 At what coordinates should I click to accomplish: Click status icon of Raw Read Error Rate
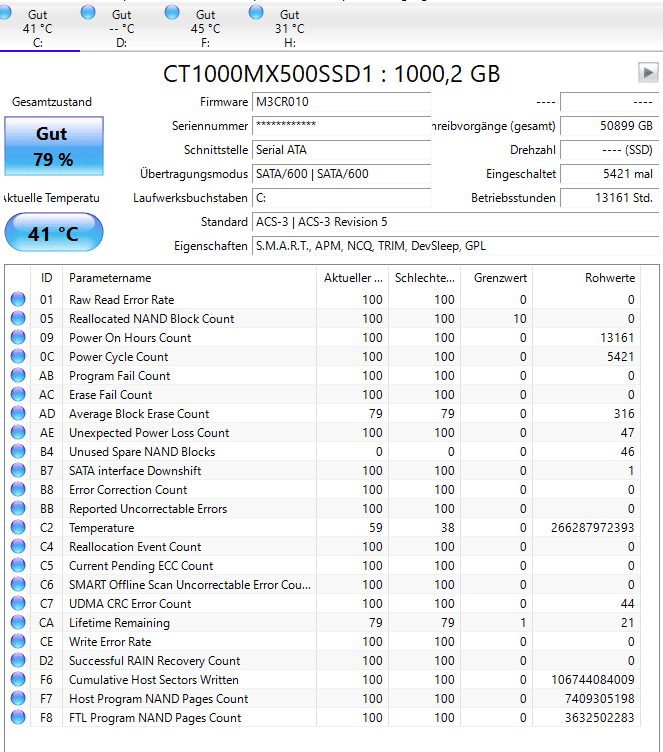(18, 299)
